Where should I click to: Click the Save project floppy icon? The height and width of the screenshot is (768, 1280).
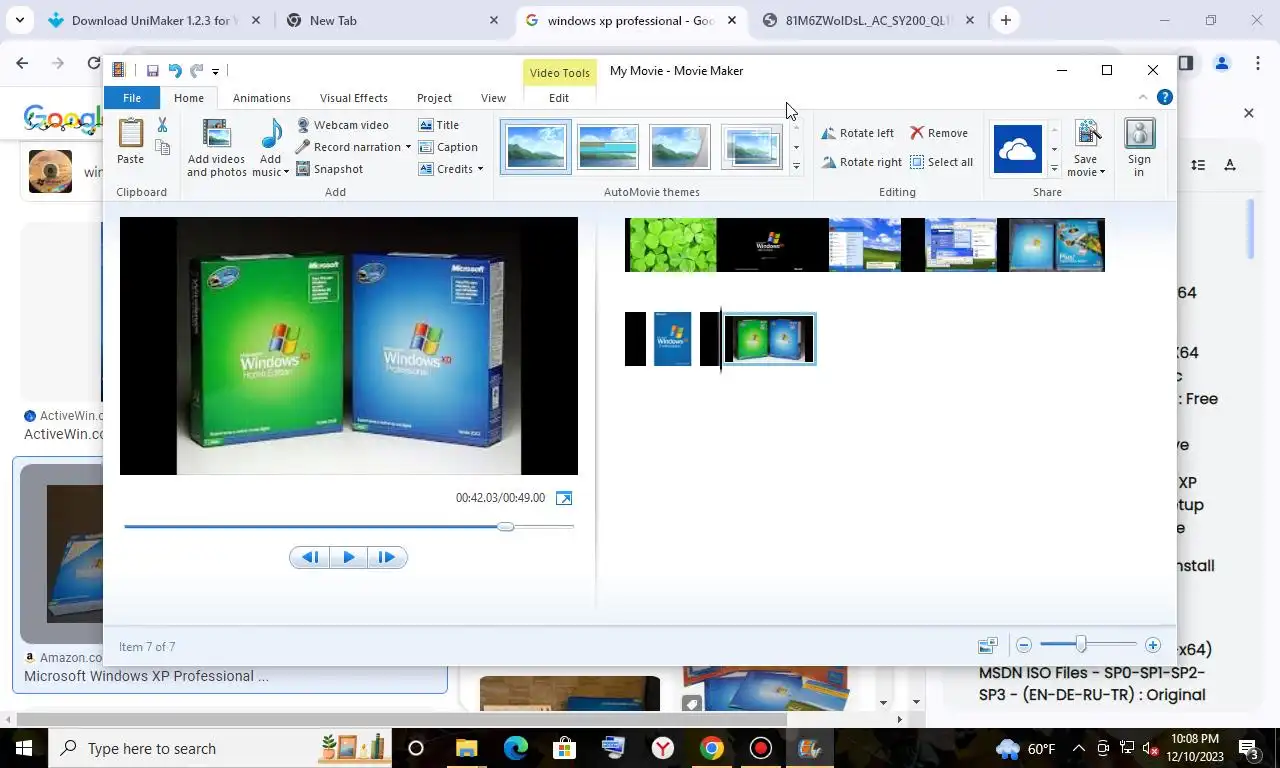152,70
